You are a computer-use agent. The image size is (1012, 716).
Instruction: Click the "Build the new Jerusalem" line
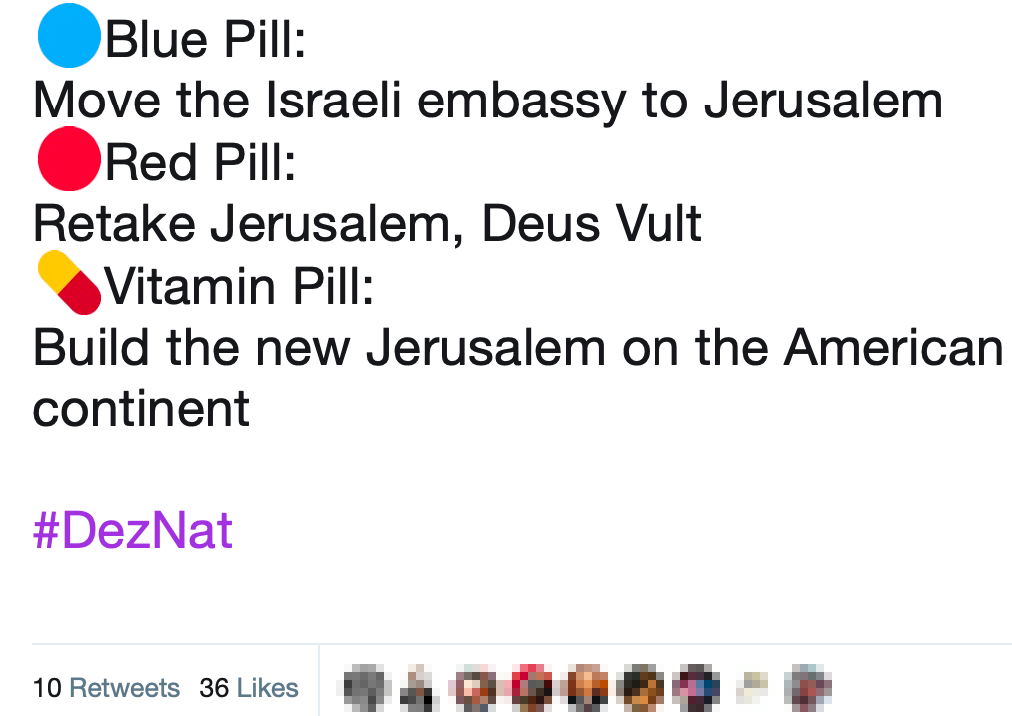518,378
